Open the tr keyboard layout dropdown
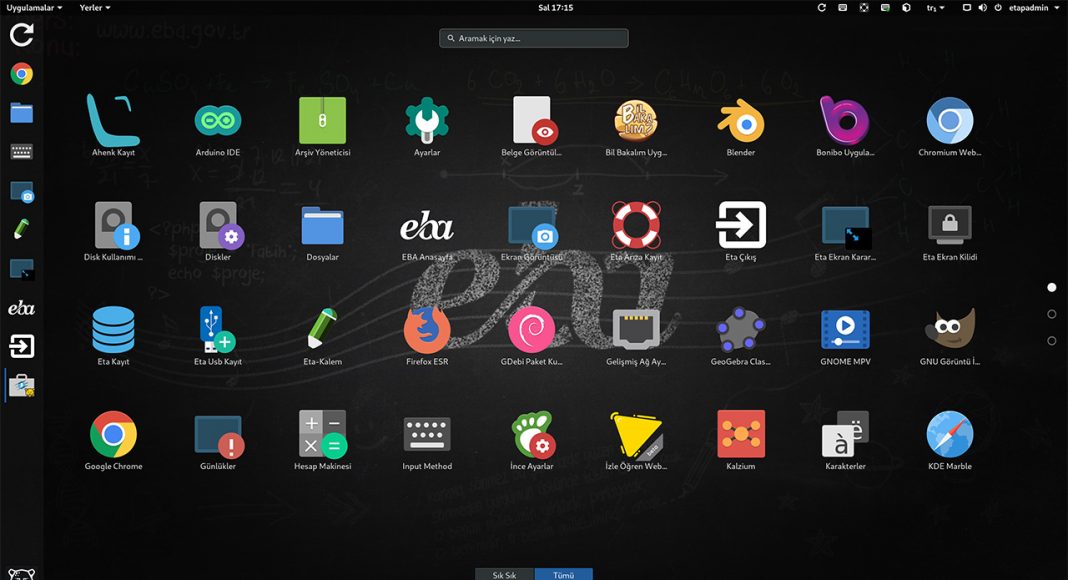Image resolution: width=1068 pixels, height=580 pixels. [x=935, y=7]
